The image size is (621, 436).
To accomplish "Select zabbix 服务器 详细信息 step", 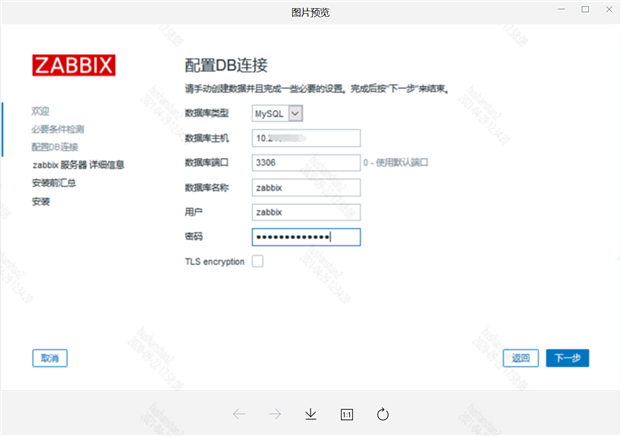I will click(78, 165).
